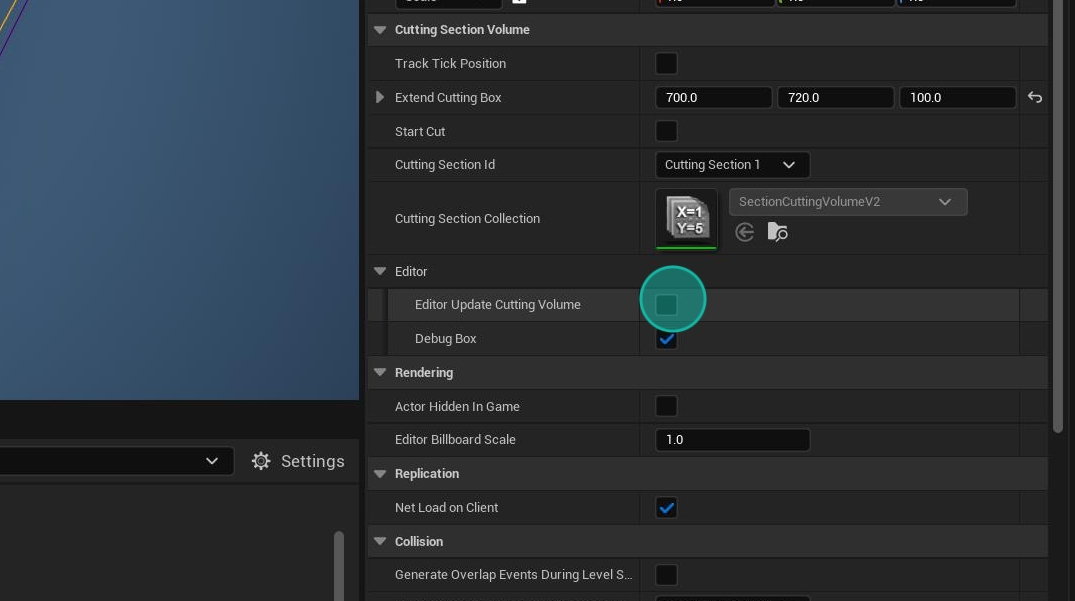Collapse the Editor category
Viewport: 1075px width, 601px height.
(x=380, y=271)
